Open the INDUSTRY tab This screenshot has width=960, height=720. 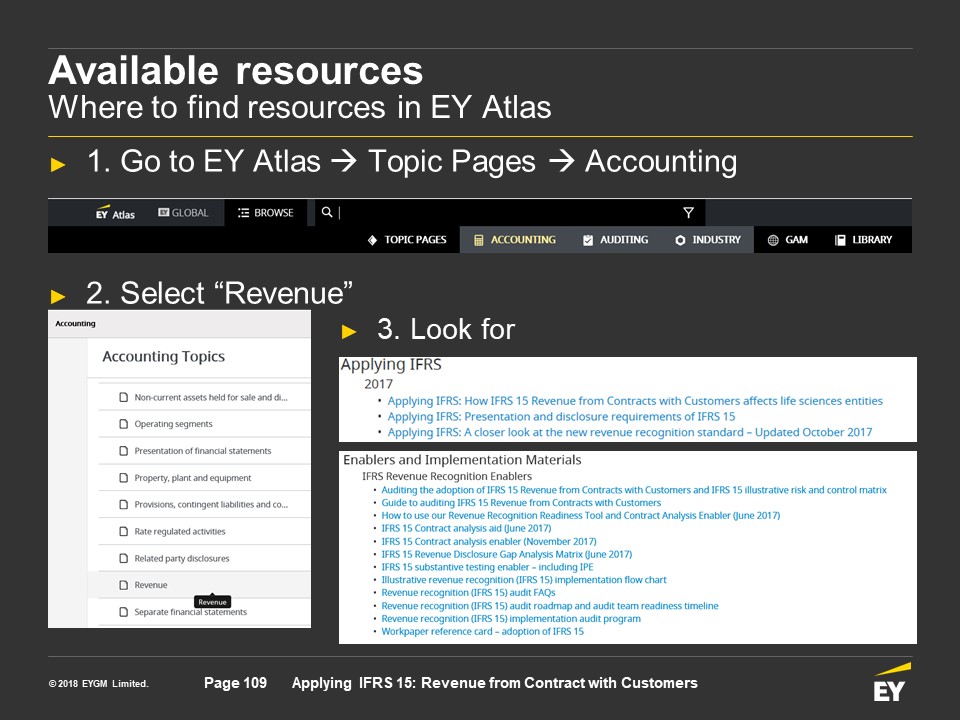(707, 240)
